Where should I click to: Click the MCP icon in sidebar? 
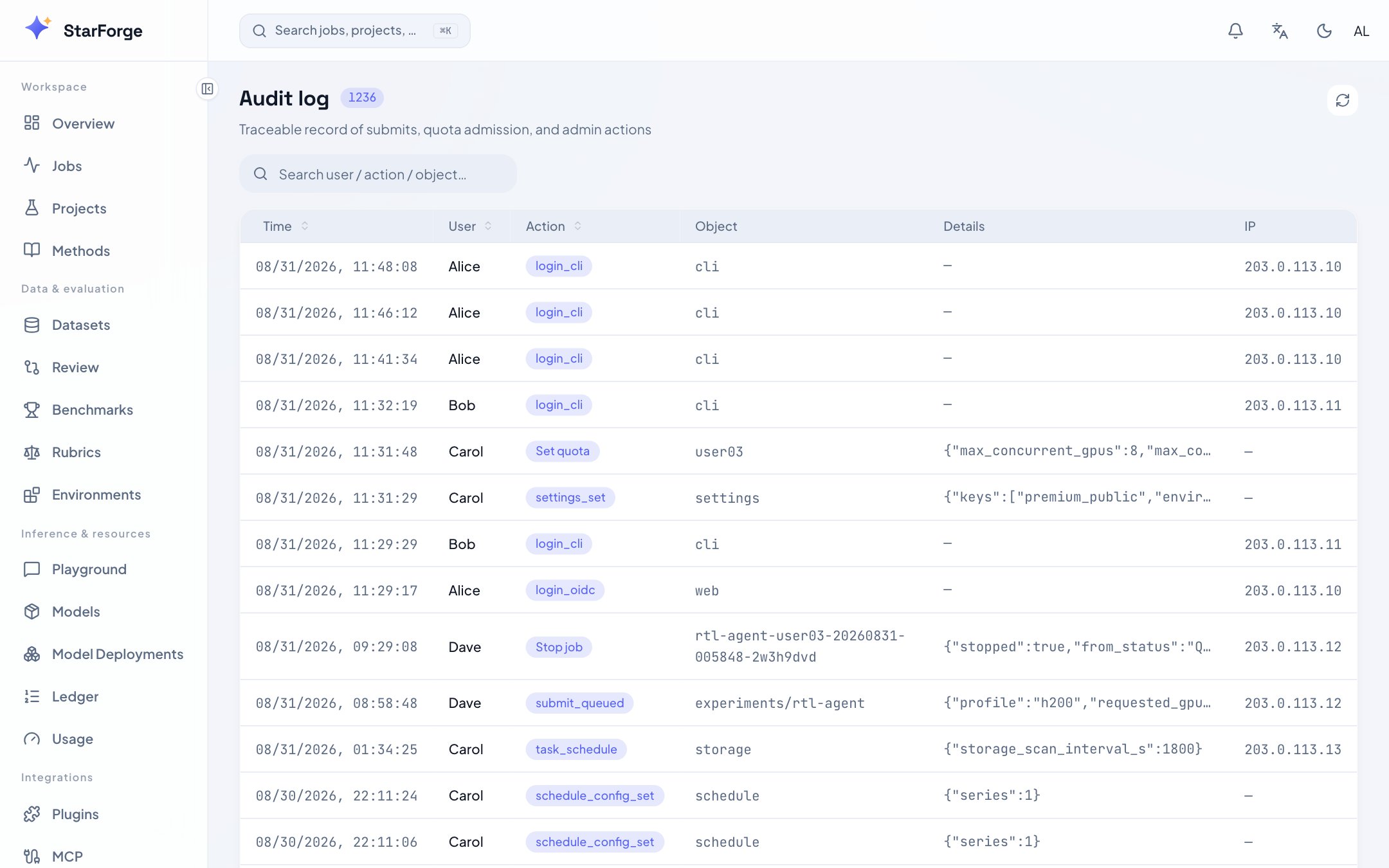click(32, 856)
